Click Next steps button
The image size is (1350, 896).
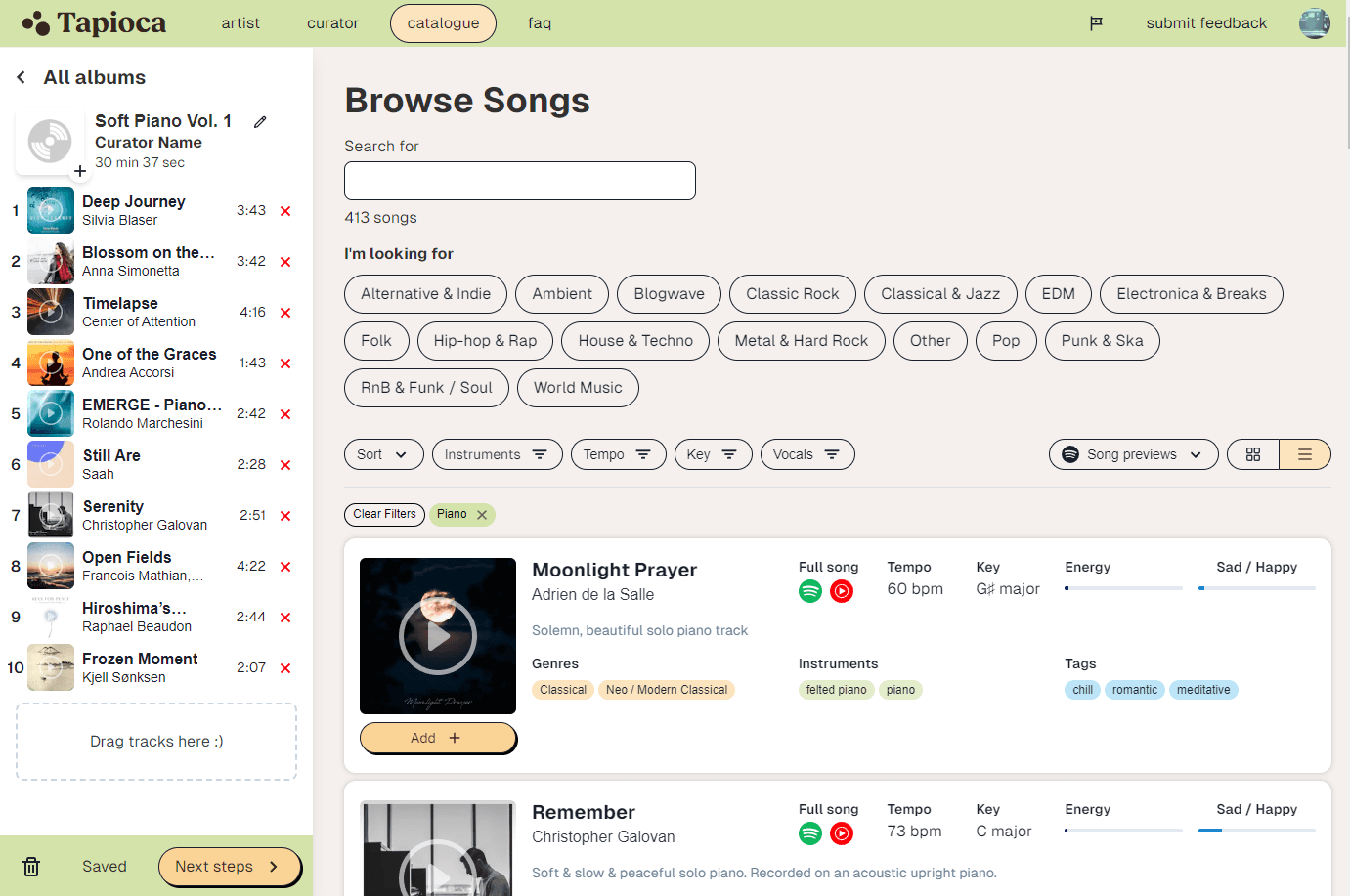pyautogui.click(x=230, y=867)
